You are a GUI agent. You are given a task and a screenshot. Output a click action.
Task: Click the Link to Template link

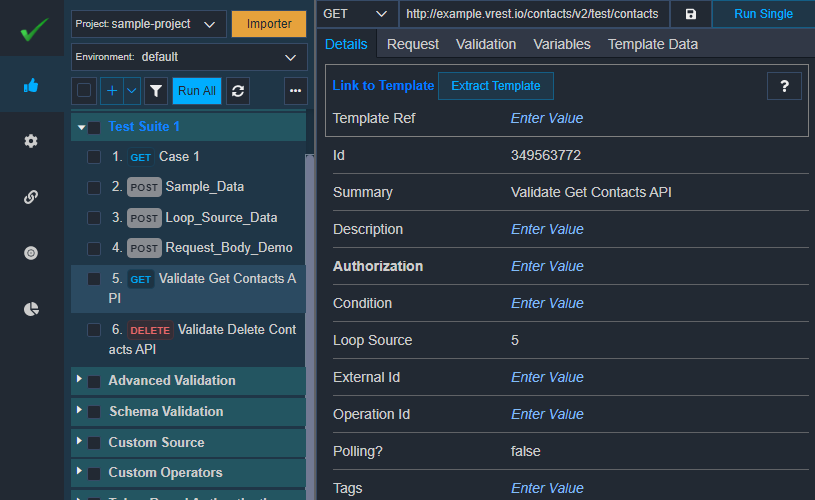(x=383, y=86)
